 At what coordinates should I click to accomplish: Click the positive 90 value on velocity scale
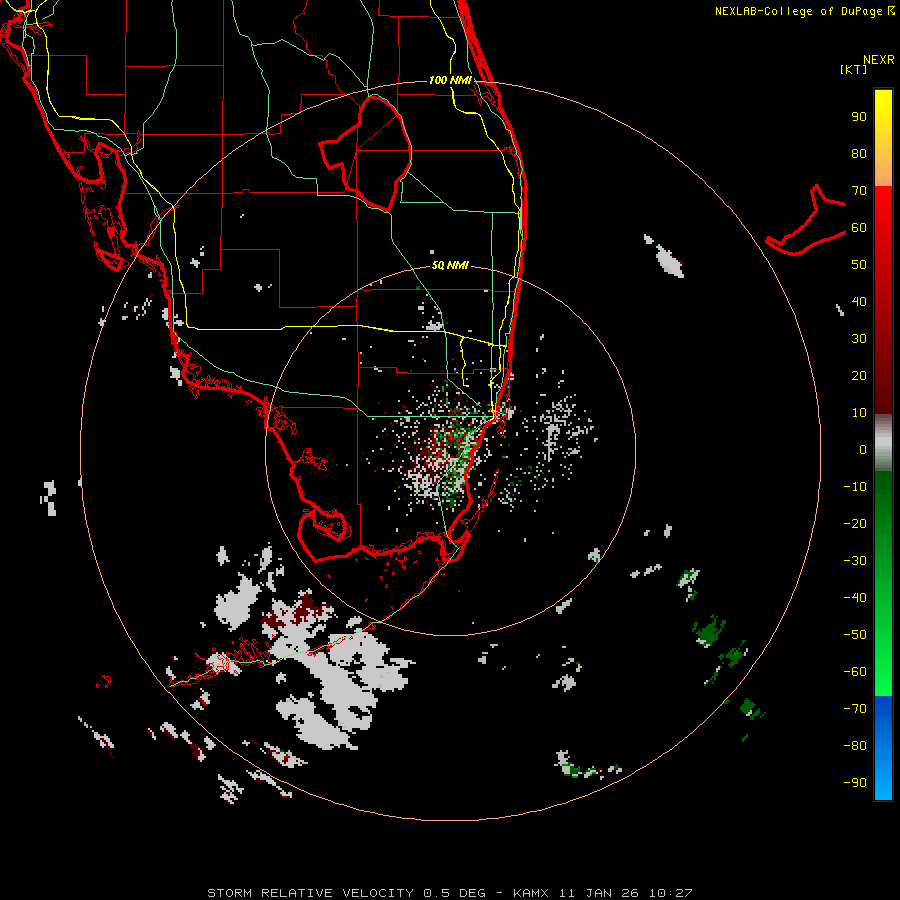[x=859, y=117]
